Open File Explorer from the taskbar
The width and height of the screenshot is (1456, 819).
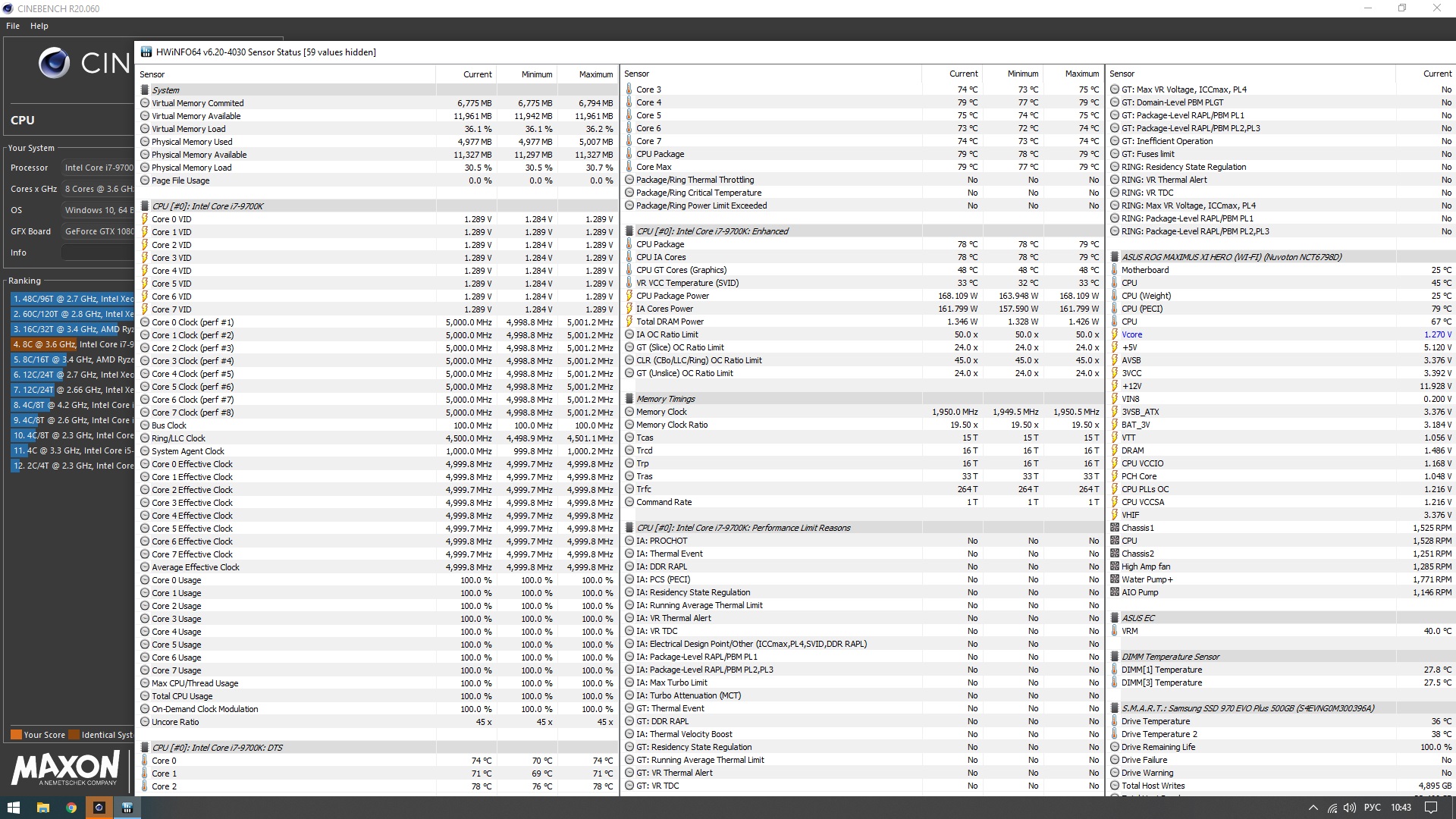42,808
